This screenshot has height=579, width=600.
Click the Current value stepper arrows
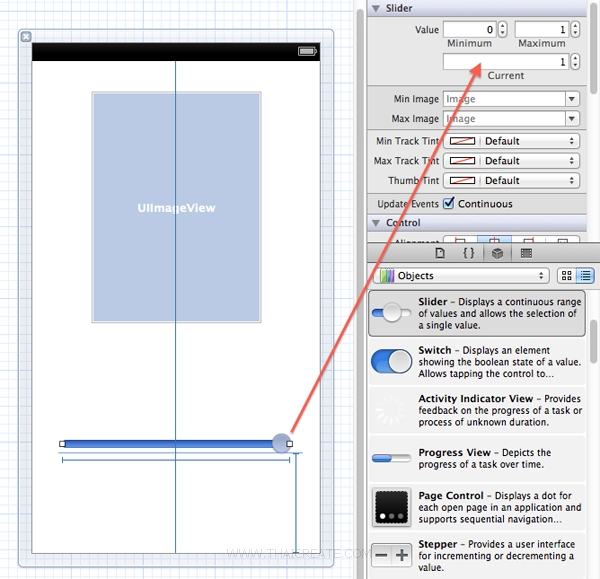click(x=575, y=62)
